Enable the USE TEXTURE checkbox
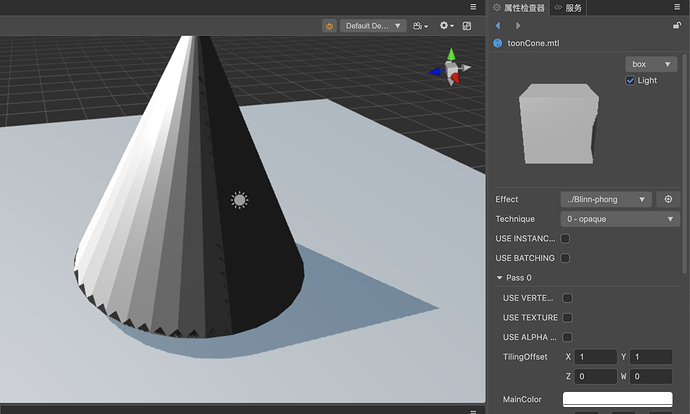The height and width of the screenshot is (414, 690). click(568, 318)
